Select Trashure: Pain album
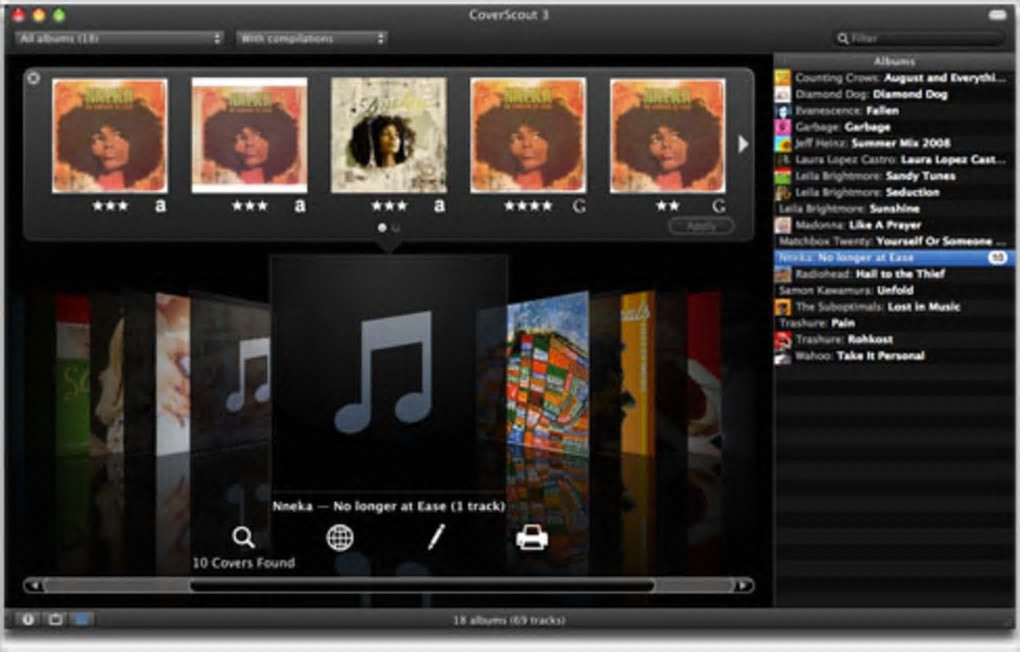The height and width of the screenshot is (652, 1020). point(894,323)
